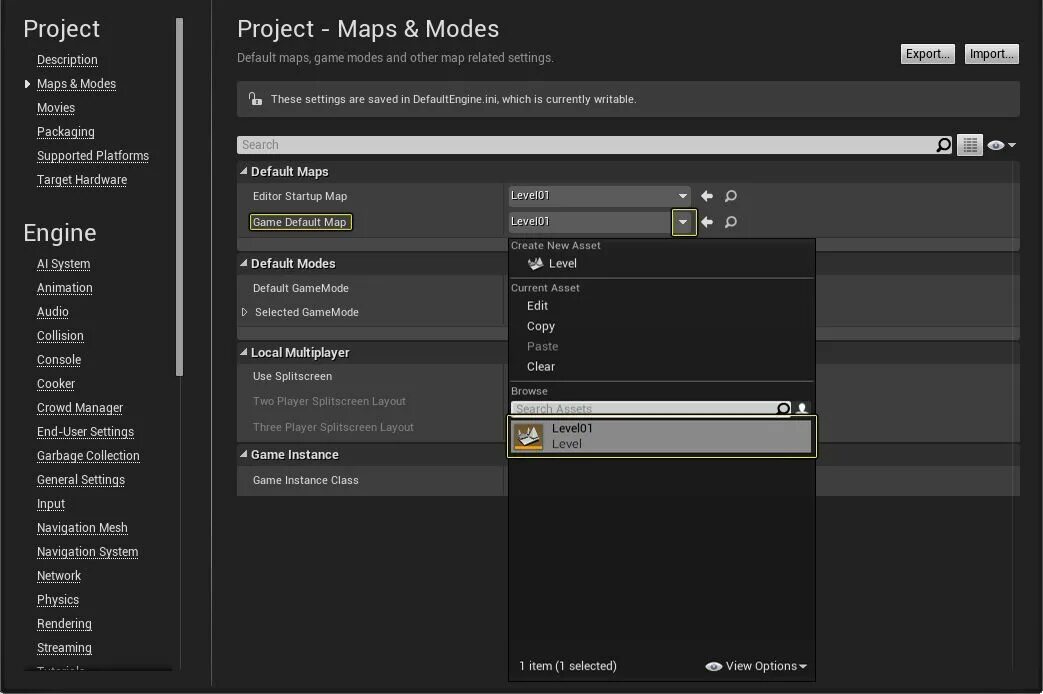Open the Description project settings link
Screen dimensions: 1043x694
(67, 60)
